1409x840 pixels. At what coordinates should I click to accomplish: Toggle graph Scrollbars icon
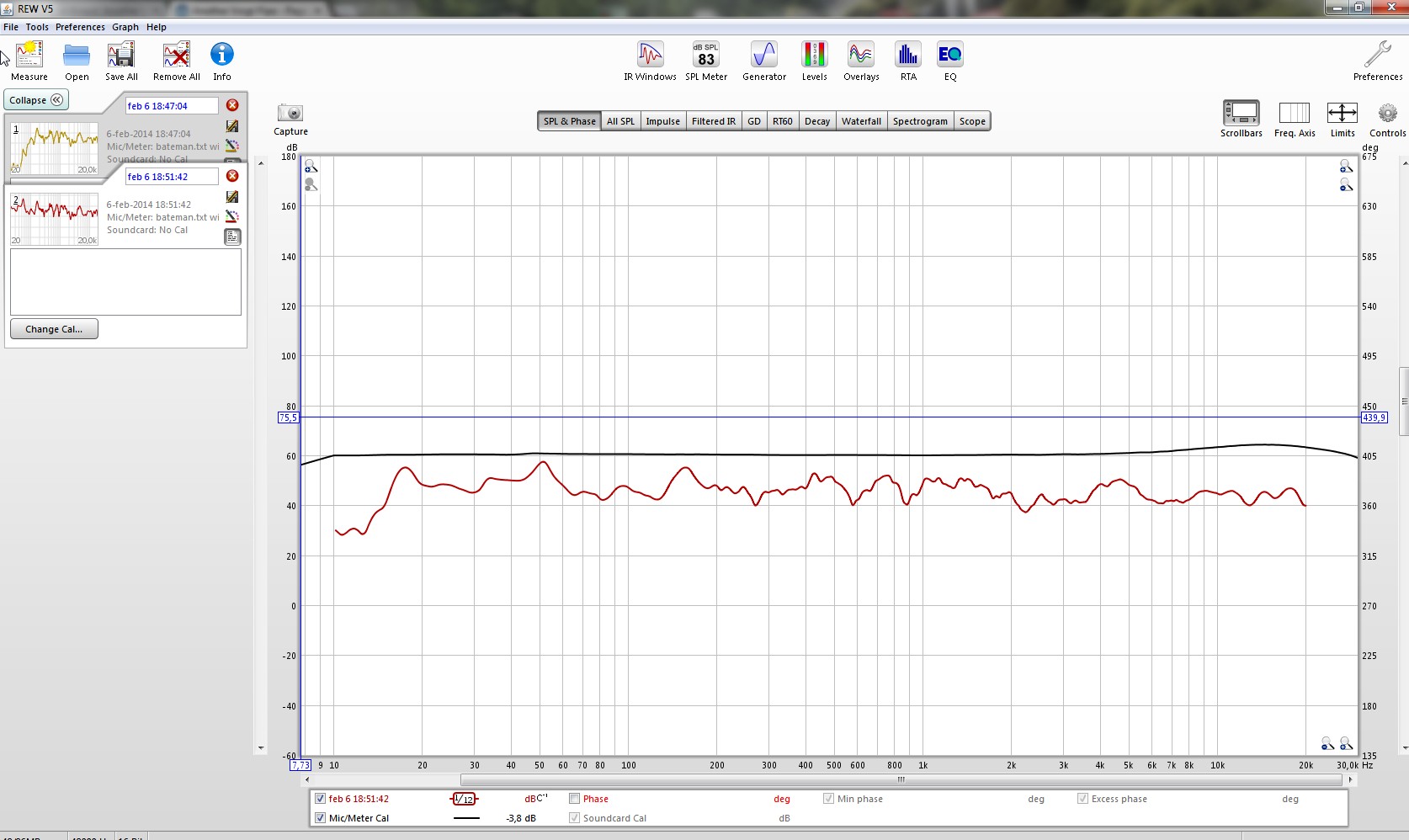pyautogui.click(x=1242, y=113)
